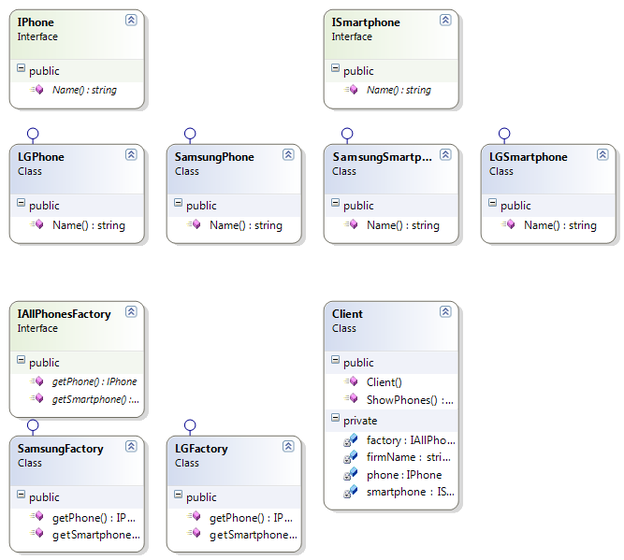Toggle the public section of LGSmartphone

coord(493,205)
